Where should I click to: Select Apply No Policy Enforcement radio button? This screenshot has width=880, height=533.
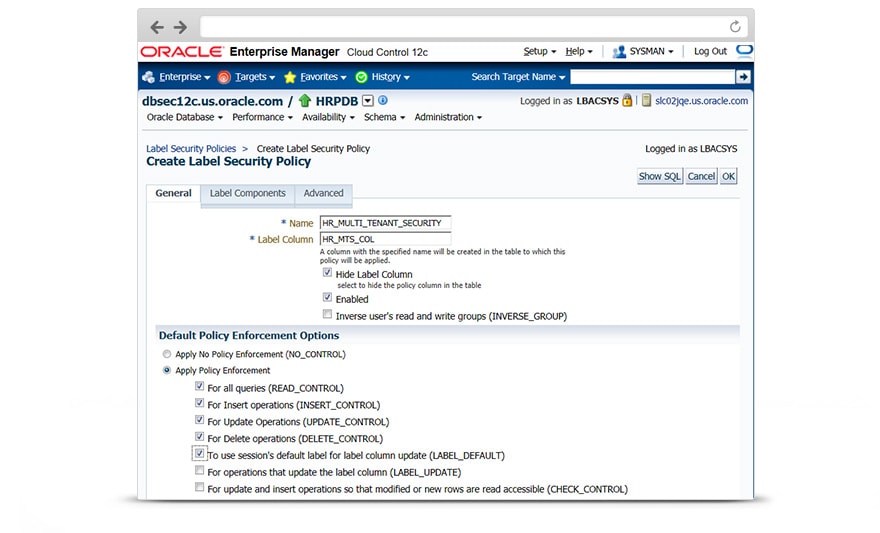point(166,354)
